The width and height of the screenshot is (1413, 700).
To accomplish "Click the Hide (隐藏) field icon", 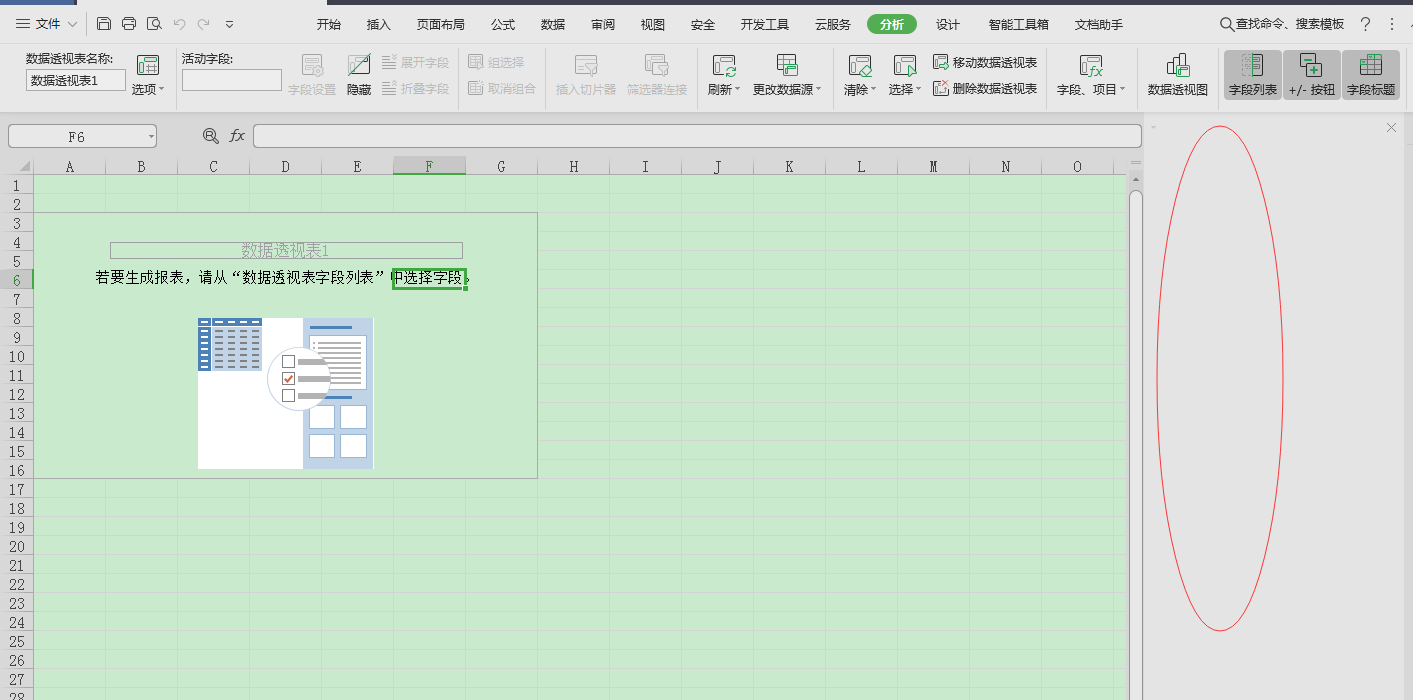I will [x=359, y=67].
